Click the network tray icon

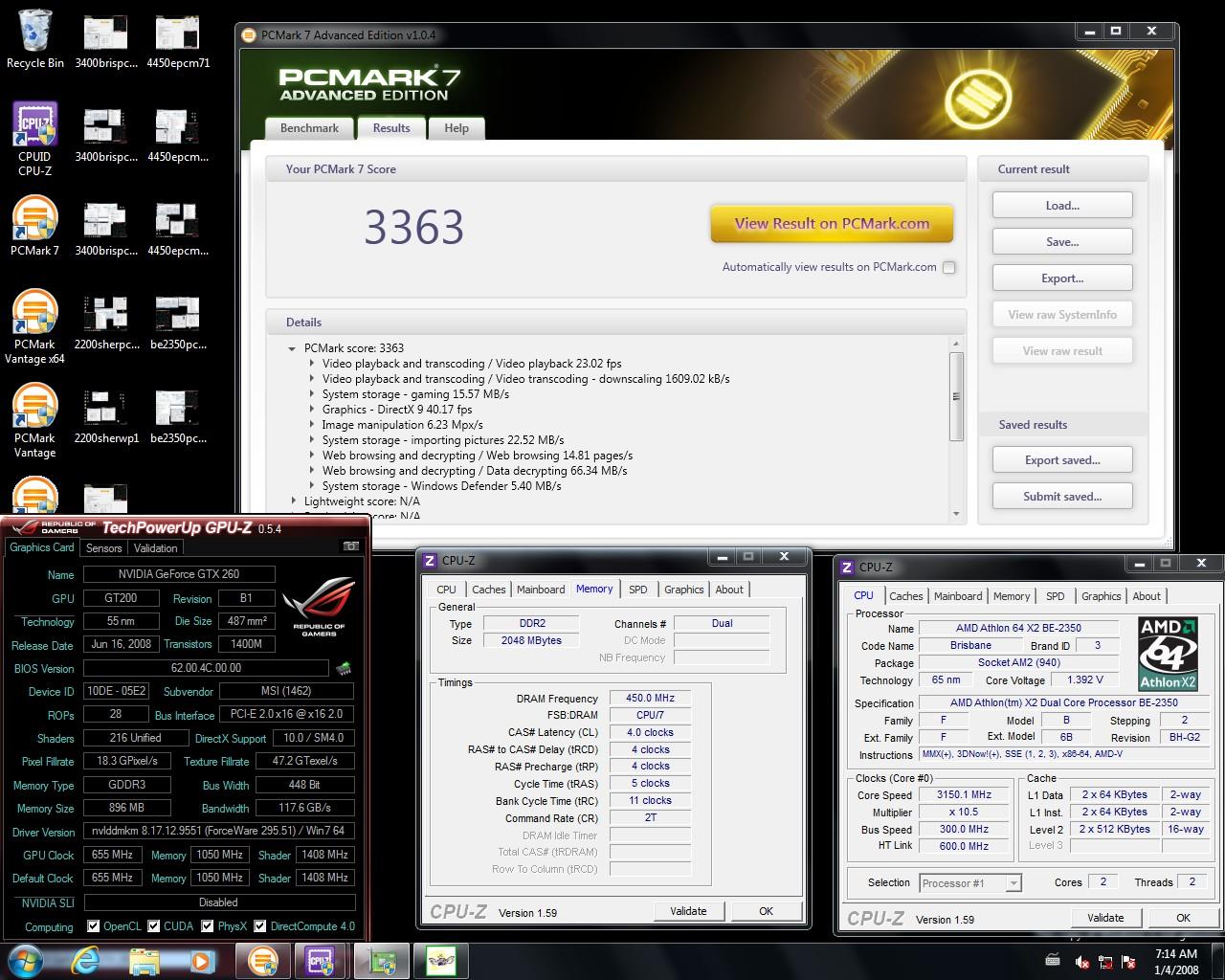click(x=1105, y=962)
